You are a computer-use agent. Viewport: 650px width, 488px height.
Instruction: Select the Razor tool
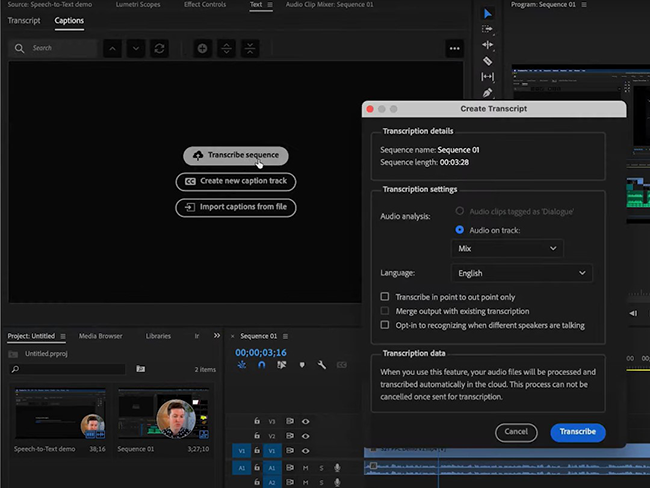point(488,61)
